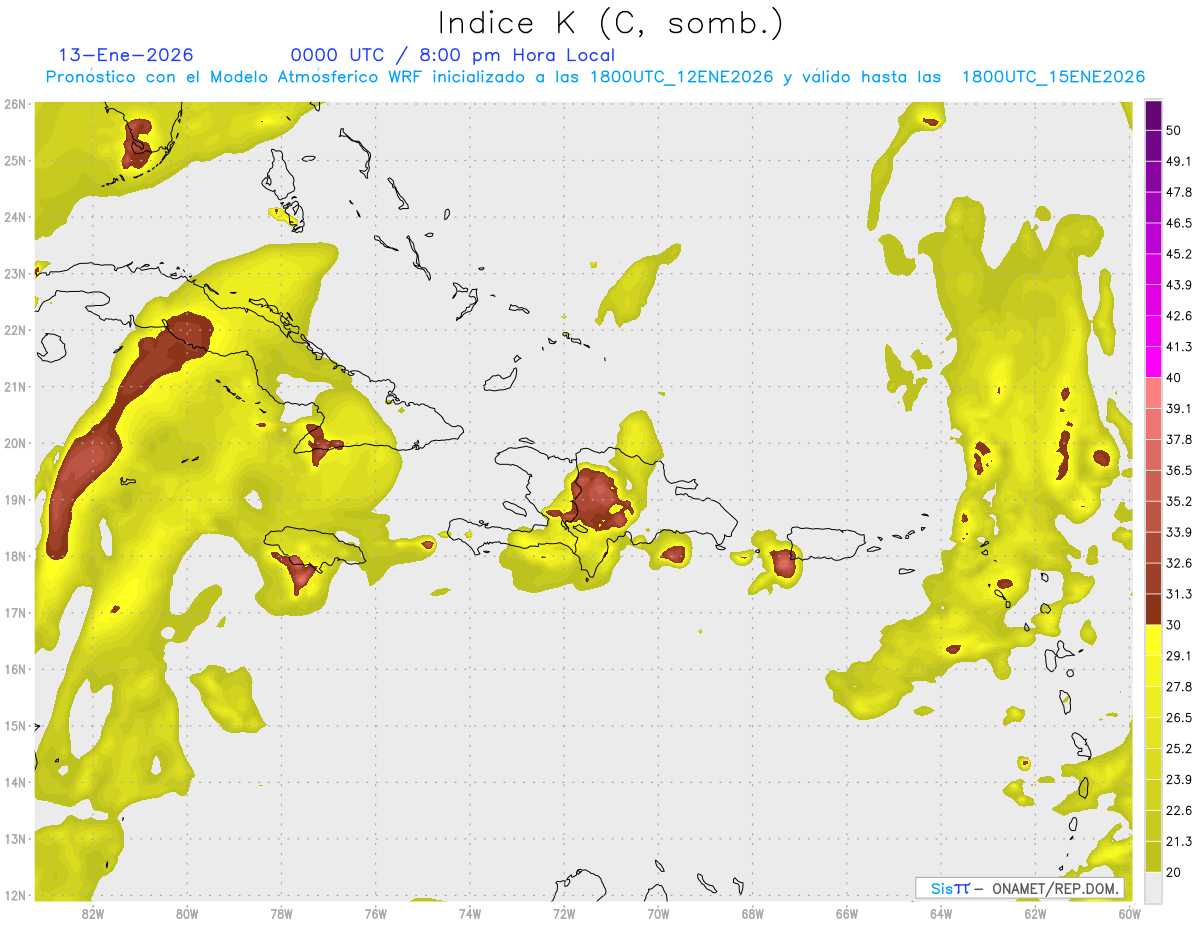Click longitude label "64W"

pyautogui.click(x=941, y=913)
